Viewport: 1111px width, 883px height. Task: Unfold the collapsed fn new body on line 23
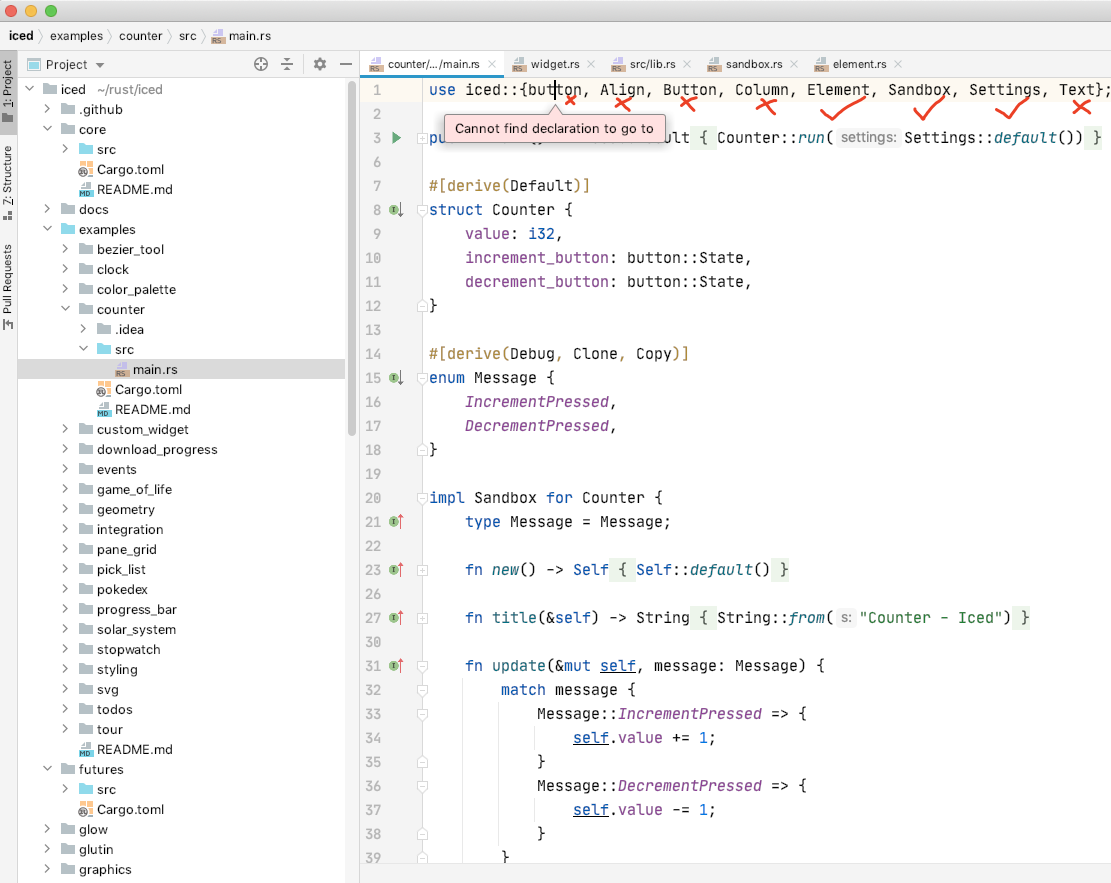422,570
